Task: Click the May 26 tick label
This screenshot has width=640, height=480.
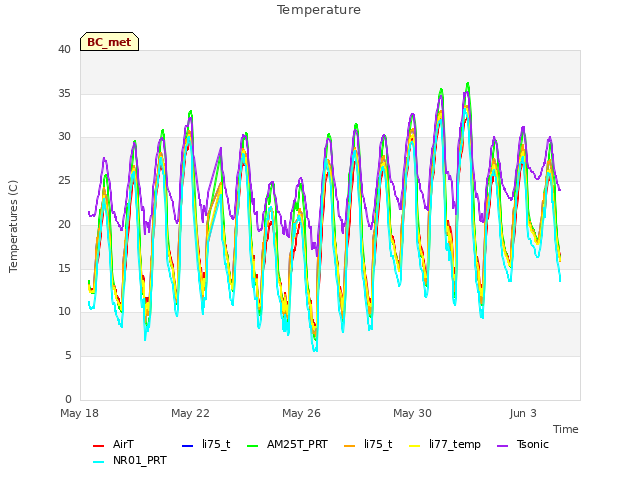Action: [301, 413]
